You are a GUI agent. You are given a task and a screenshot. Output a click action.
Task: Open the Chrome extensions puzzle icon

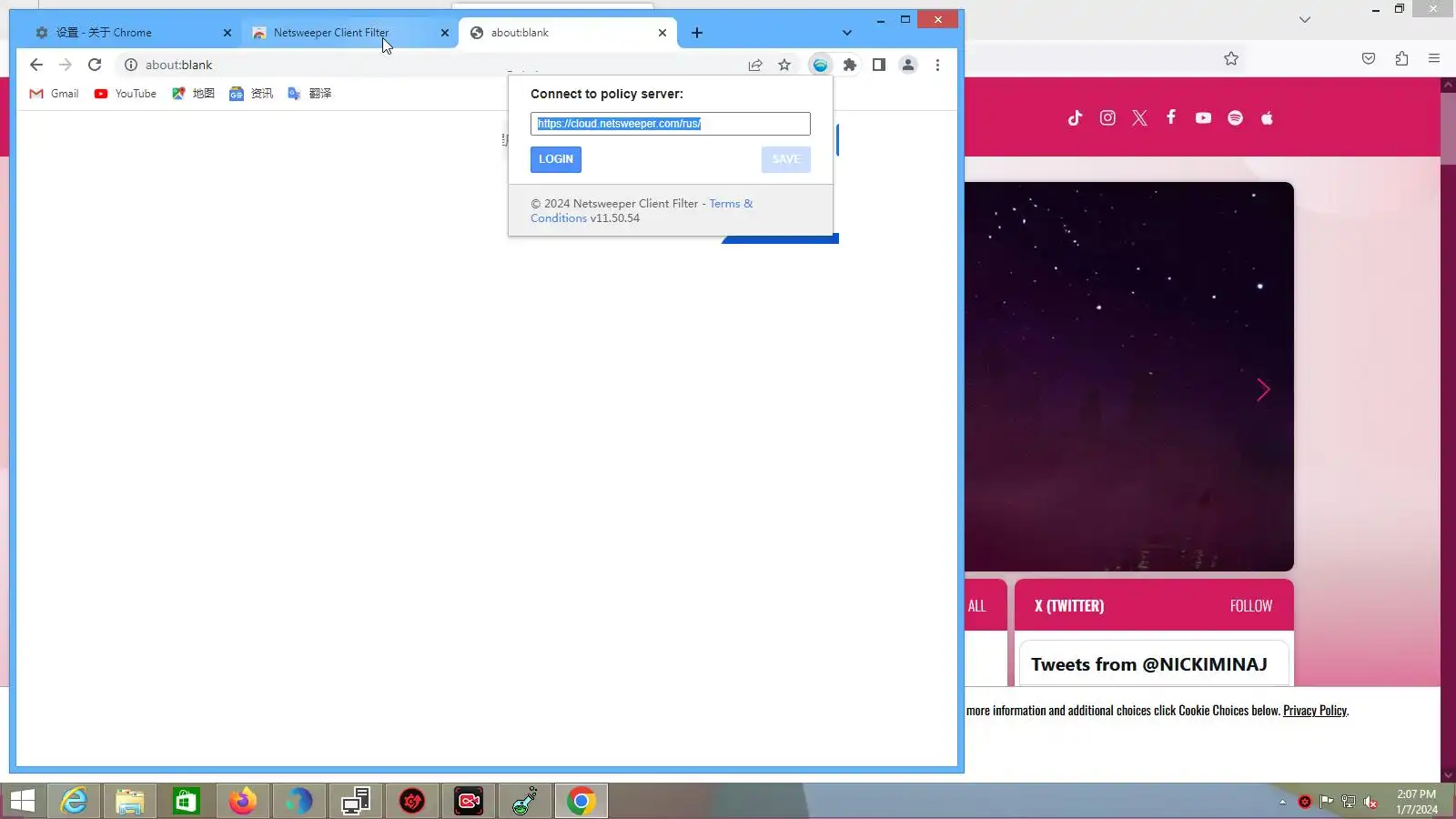click(x=850, y=65)
